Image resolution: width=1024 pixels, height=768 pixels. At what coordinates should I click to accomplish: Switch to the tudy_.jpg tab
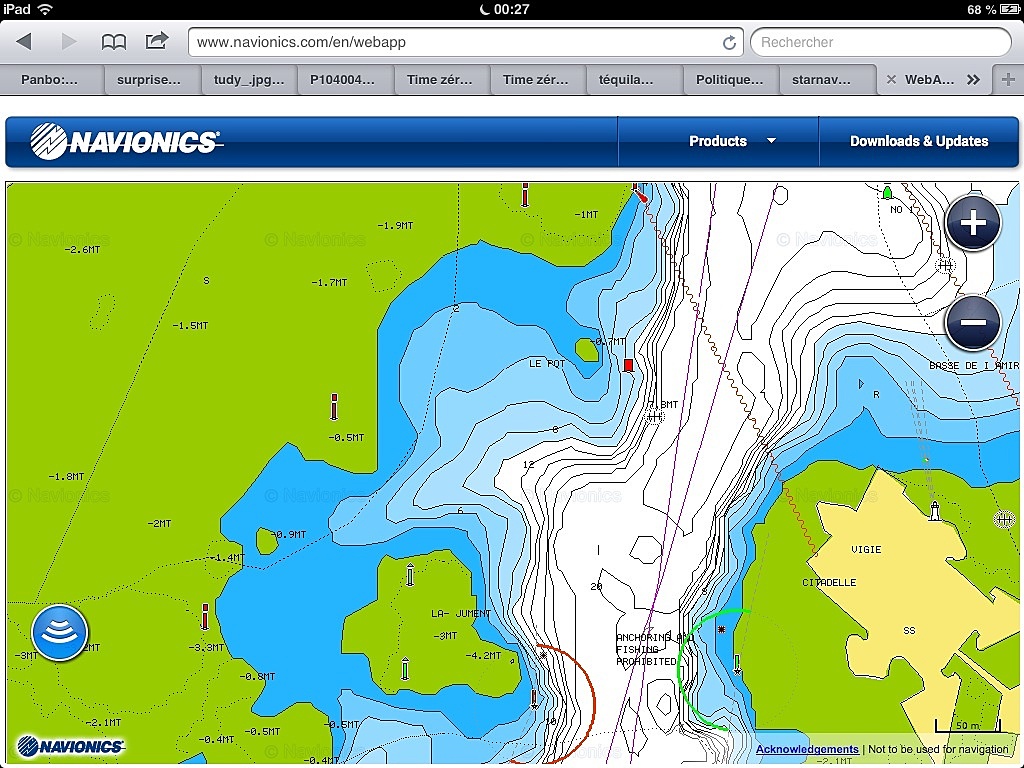pos(249,80)
